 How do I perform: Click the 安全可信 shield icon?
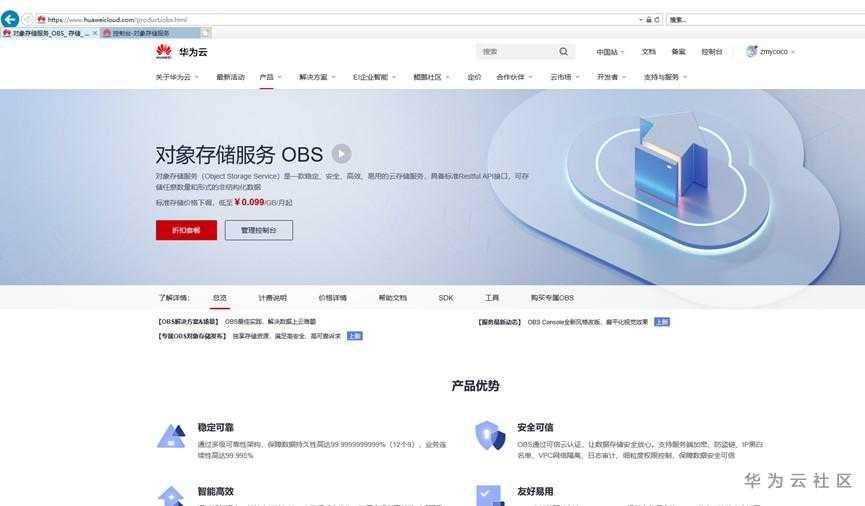tap(490, 435)
